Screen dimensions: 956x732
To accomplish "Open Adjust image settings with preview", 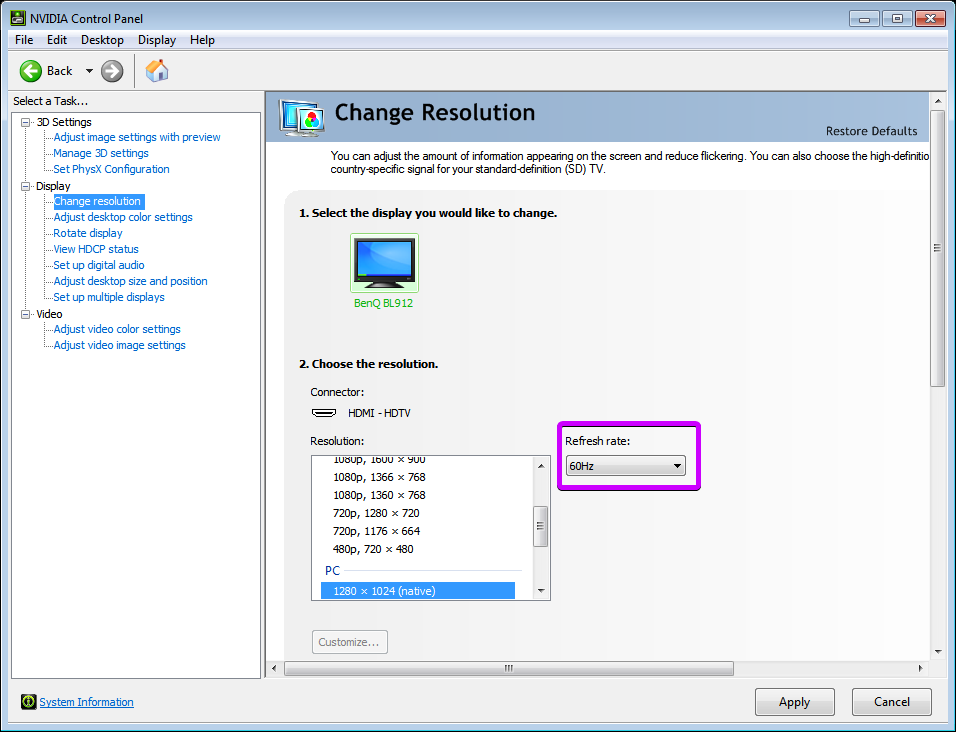I will click(137, 137).
